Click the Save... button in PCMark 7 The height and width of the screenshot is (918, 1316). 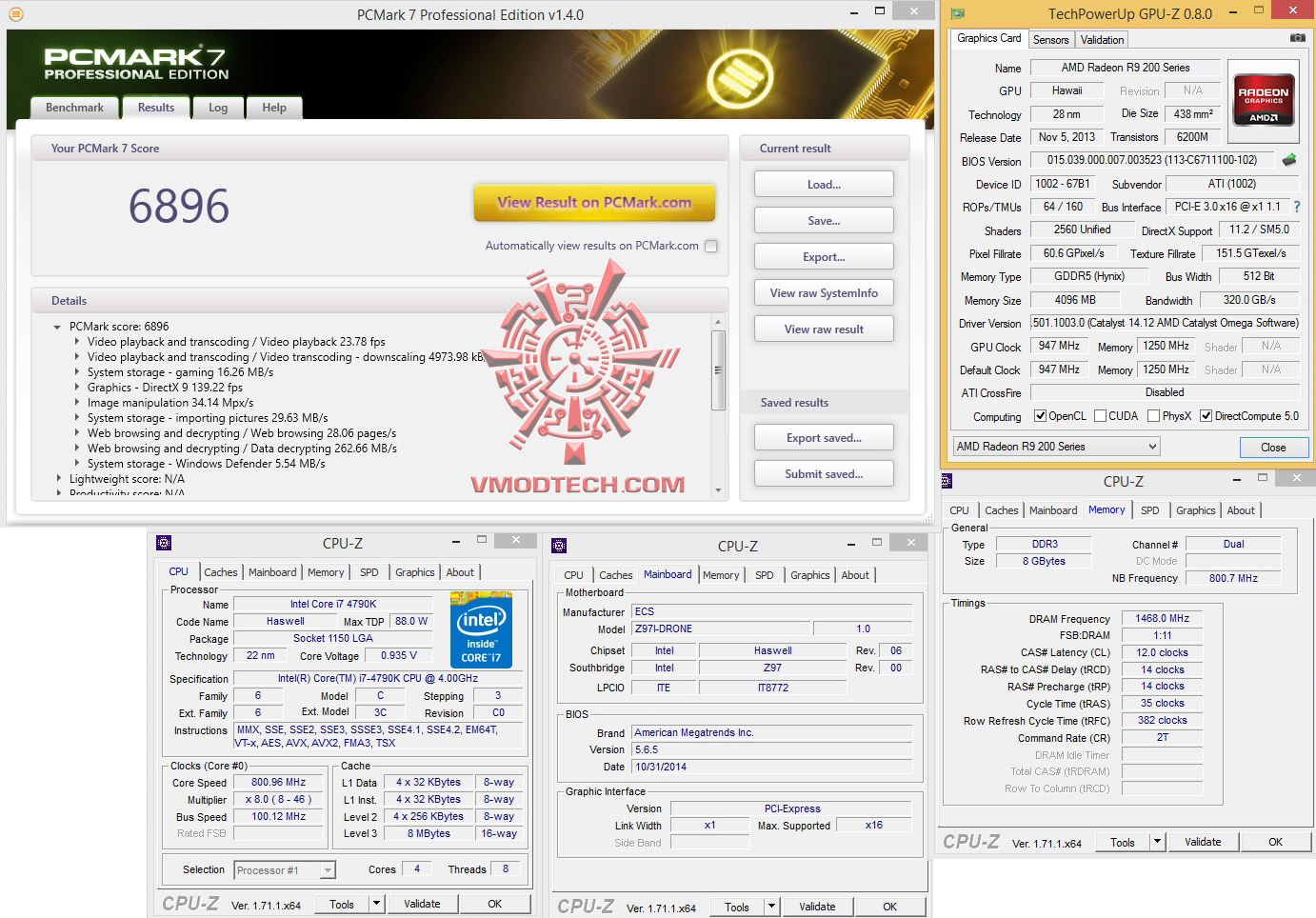(x=824, y=221)
